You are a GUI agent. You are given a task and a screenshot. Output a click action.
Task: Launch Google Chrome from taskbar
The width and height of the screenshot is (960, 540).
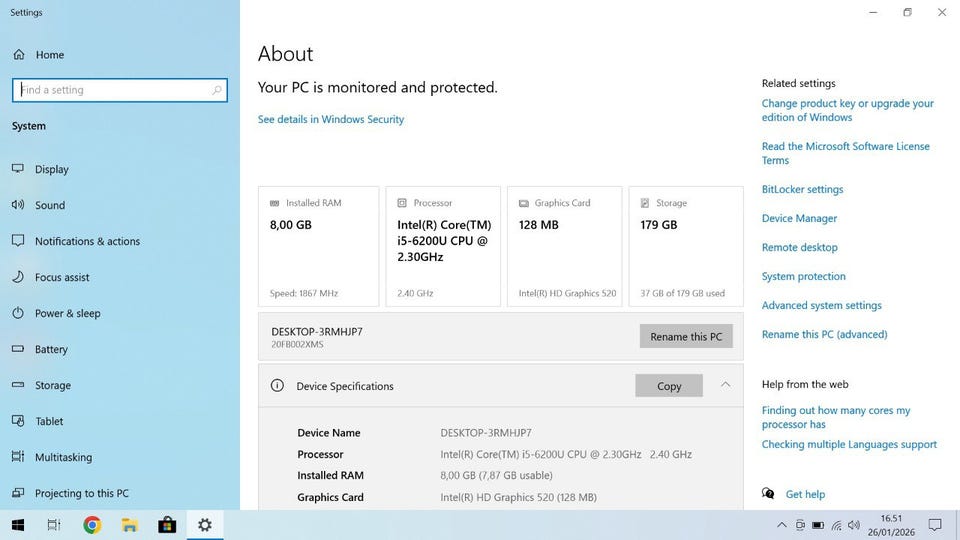pos(92,525)
